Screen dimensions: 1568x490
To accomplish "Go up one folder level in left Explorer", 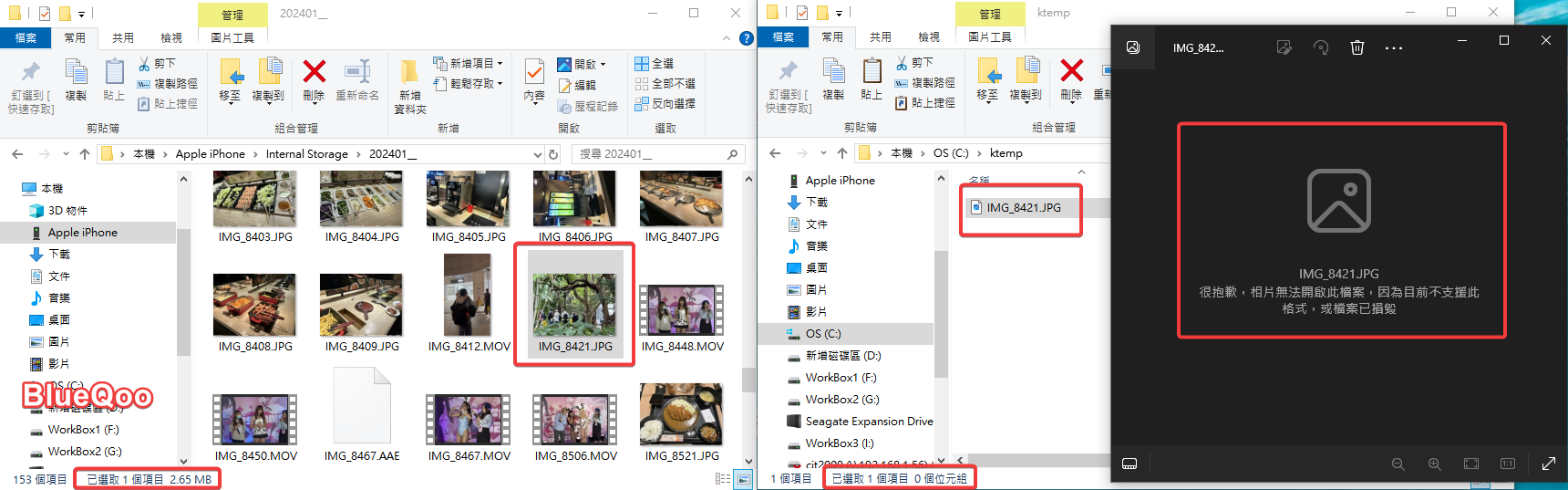I will point(85,154).
